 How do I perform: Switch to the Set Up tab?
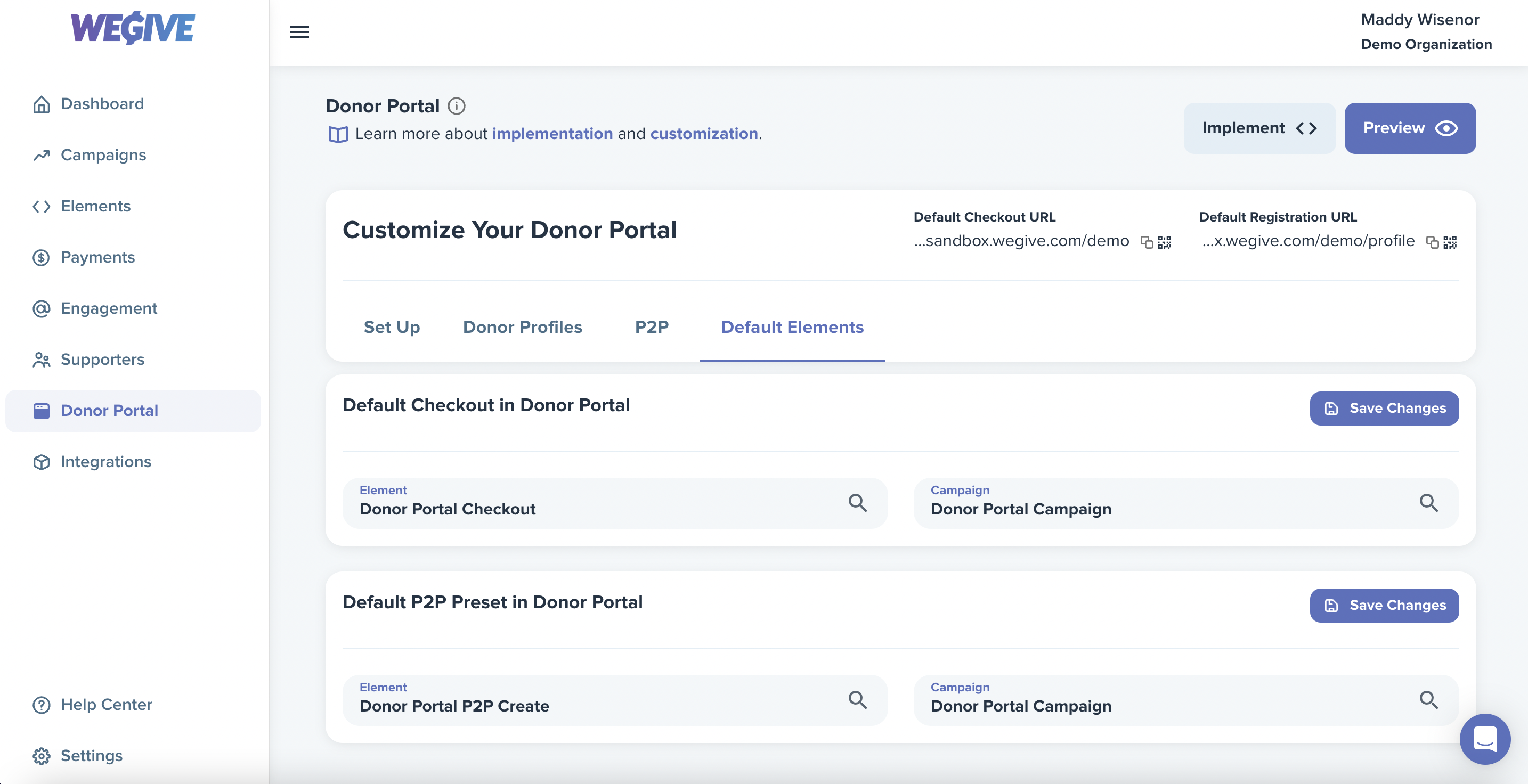[x=392, y=328]
